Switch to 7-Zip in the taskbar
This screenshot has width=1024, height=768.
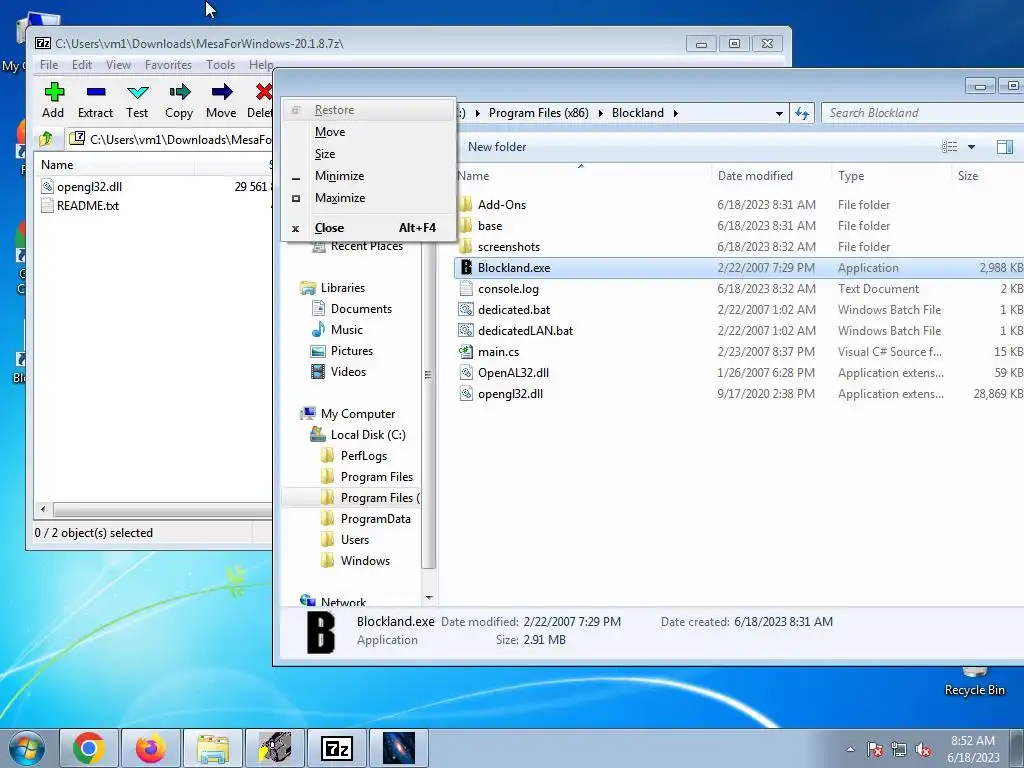[337, 748]
